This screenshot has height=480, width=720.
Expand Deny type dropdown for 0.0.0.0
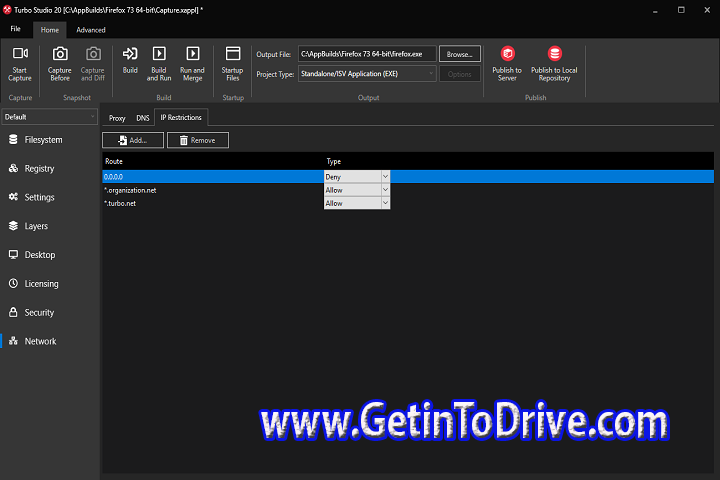385,176
